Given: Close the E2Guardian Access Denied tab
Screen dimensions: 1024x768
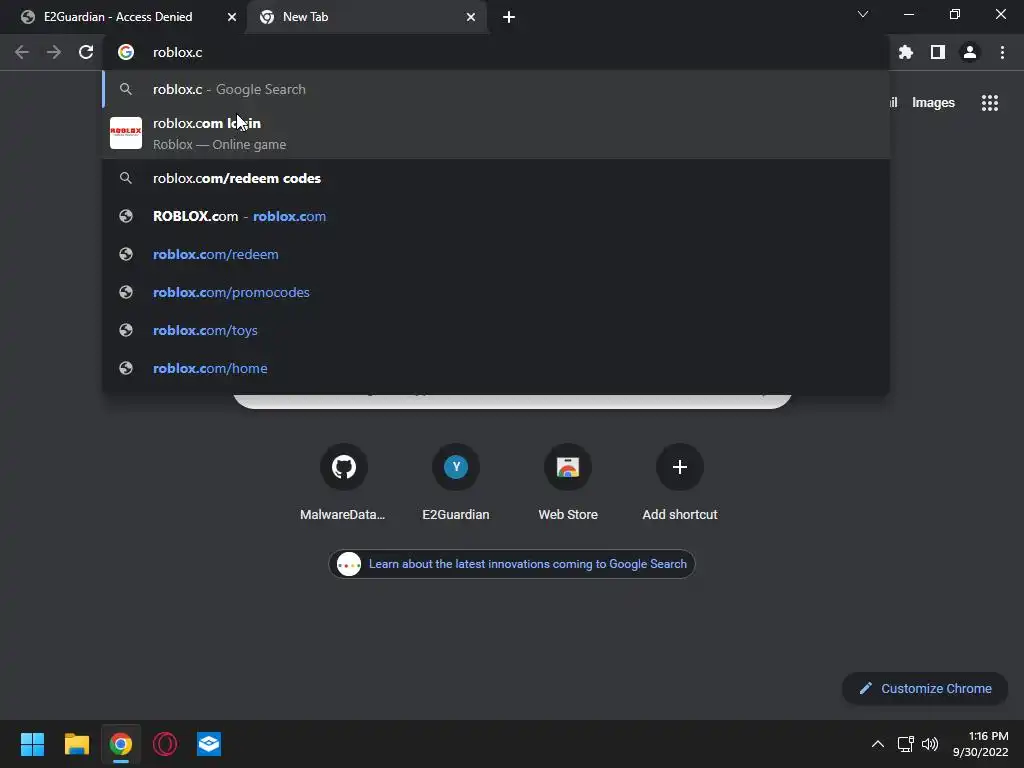Looking at the screenshot, I should coord(232,17).
